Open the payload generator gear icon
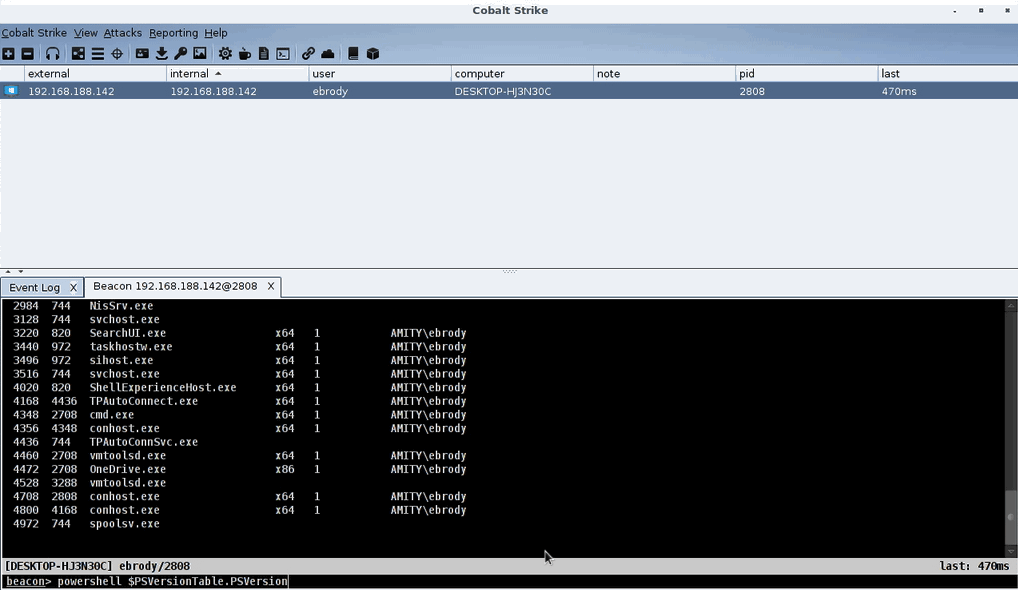The image size is (1018, 590). coord(226,53)
